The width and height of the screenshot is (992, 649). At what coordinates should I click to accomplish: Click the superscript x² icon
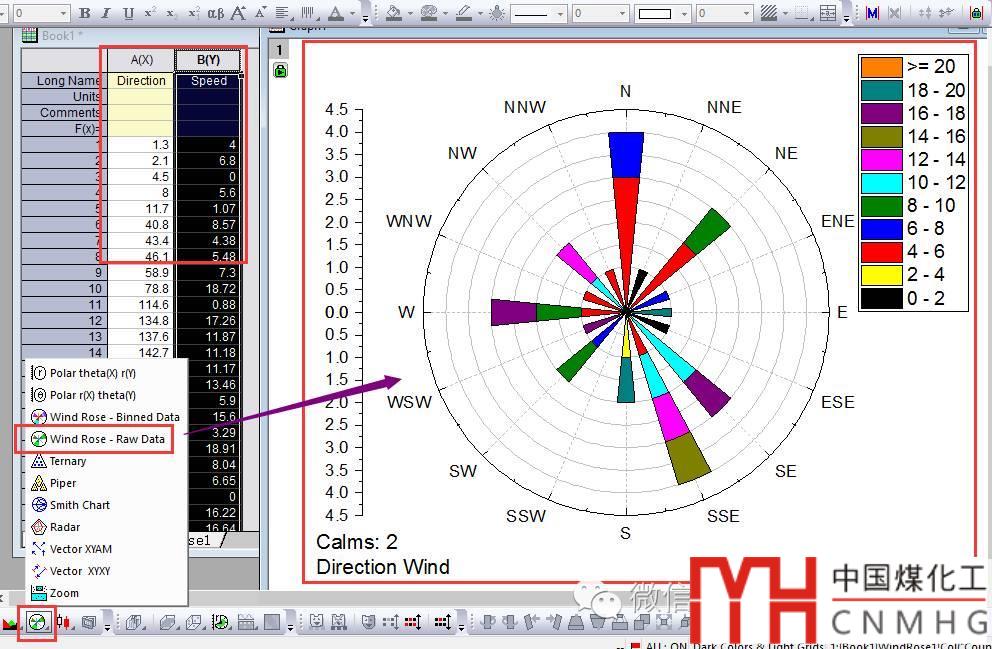click(150, 13)
